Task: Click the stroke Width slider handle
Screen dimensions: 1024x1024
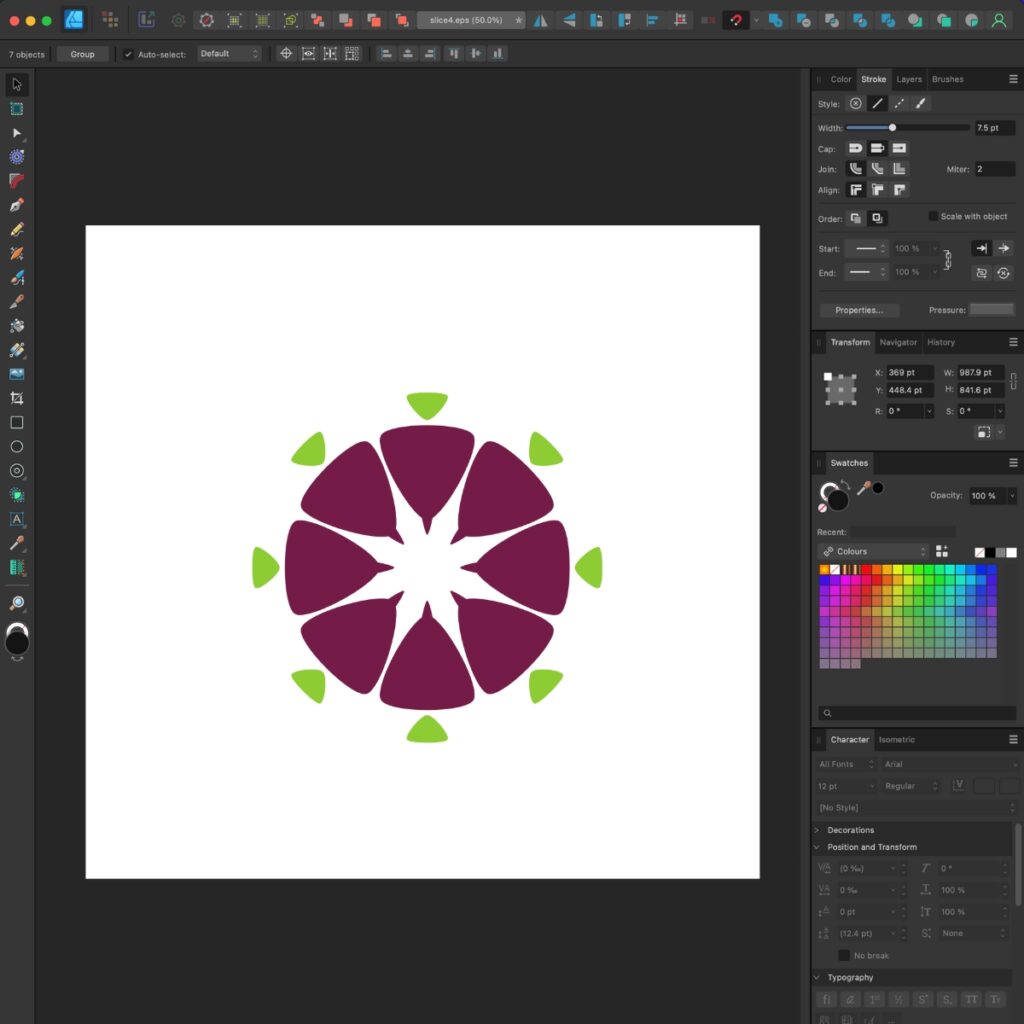Action: 892,128
